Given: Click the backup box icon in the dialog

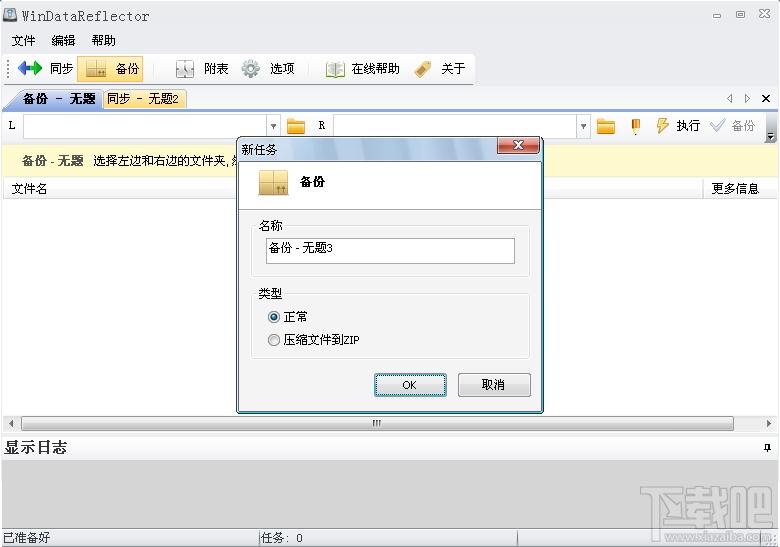Looking at the screenshot, I should (x=274, y=182).
